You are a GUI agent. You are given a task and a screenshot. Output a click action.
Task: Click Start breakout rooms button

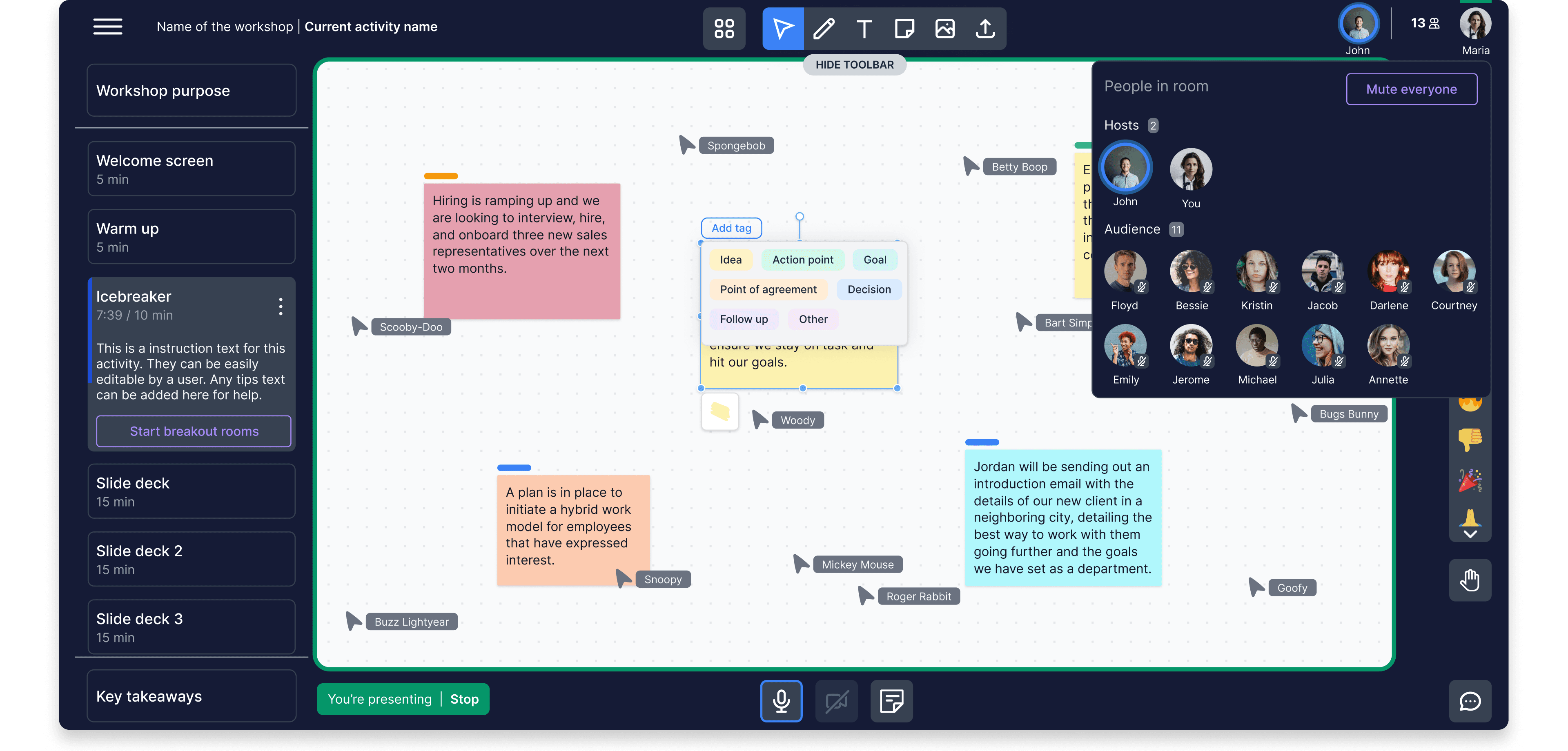point(194,431)
